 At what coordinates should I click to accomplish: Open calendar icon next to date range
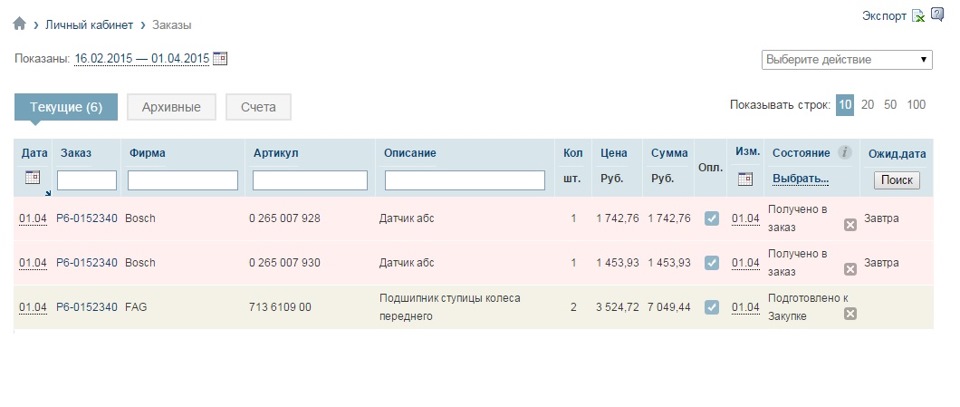tap(220, 59)
